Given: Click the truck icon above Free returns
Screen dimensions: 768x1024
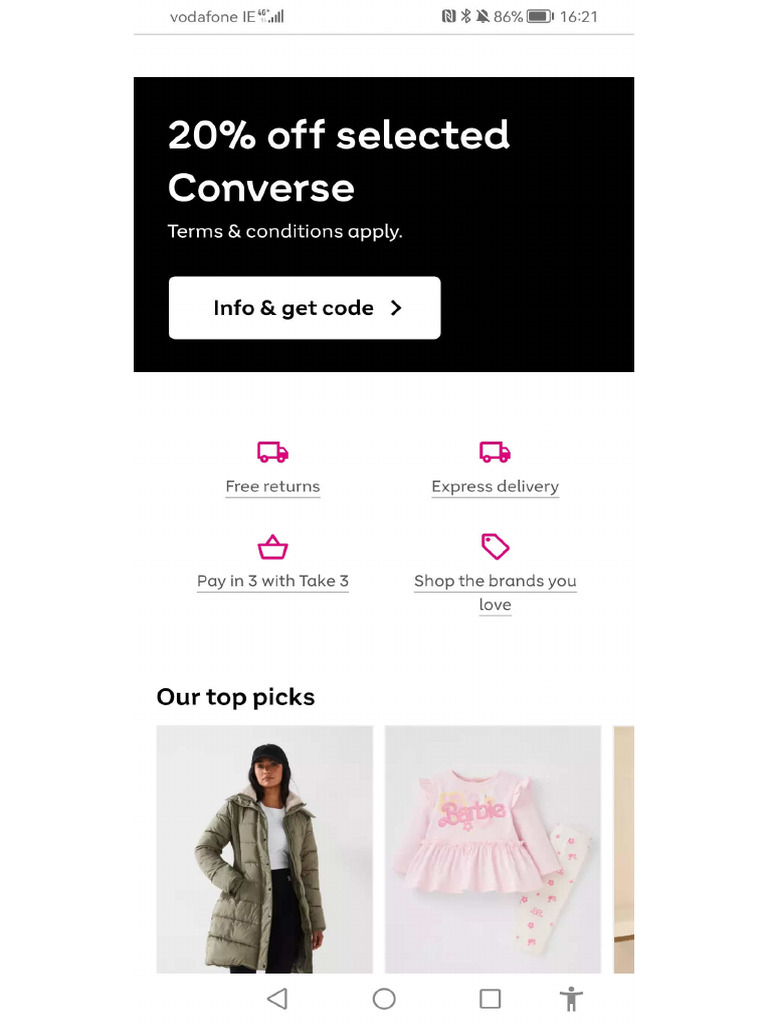Looking at the screenshot, I should pyautogui.click(x=272, y=452).
